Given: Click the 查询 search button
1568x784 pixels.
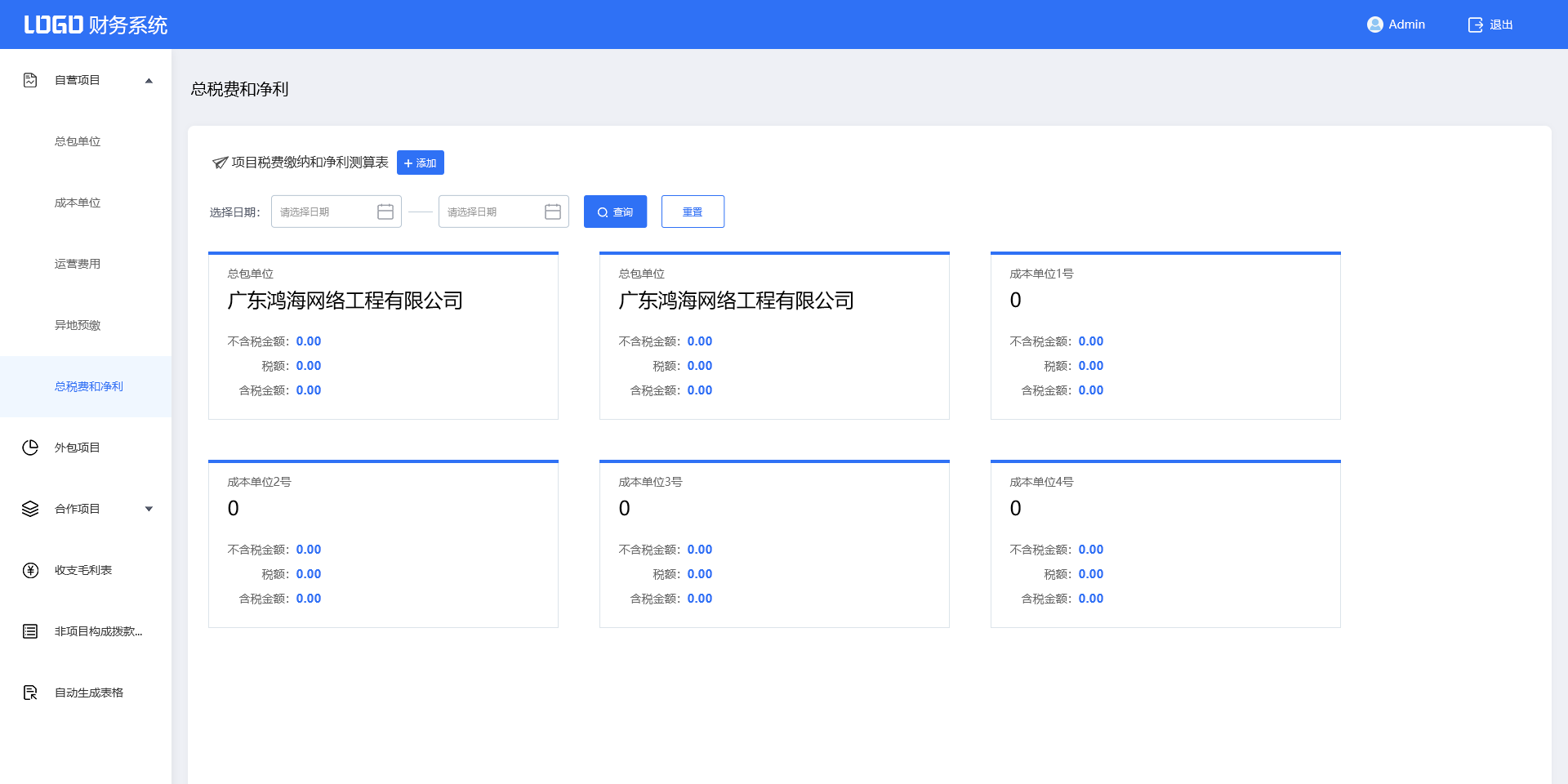Looking at the screenshot, I should point(615,212).
